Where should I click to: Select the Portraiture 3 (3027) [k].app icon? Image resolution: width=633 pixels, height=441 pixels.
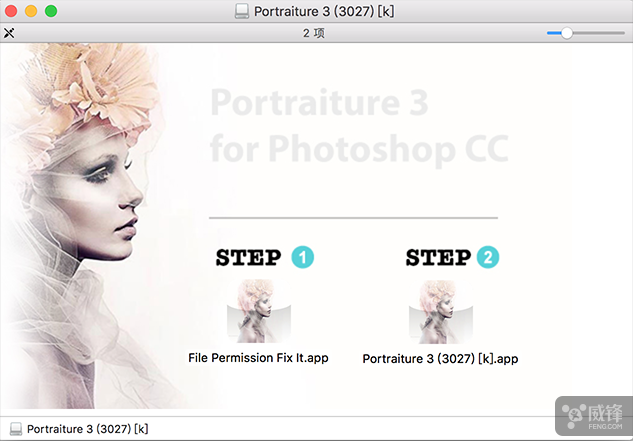click(x=440, y=311)
